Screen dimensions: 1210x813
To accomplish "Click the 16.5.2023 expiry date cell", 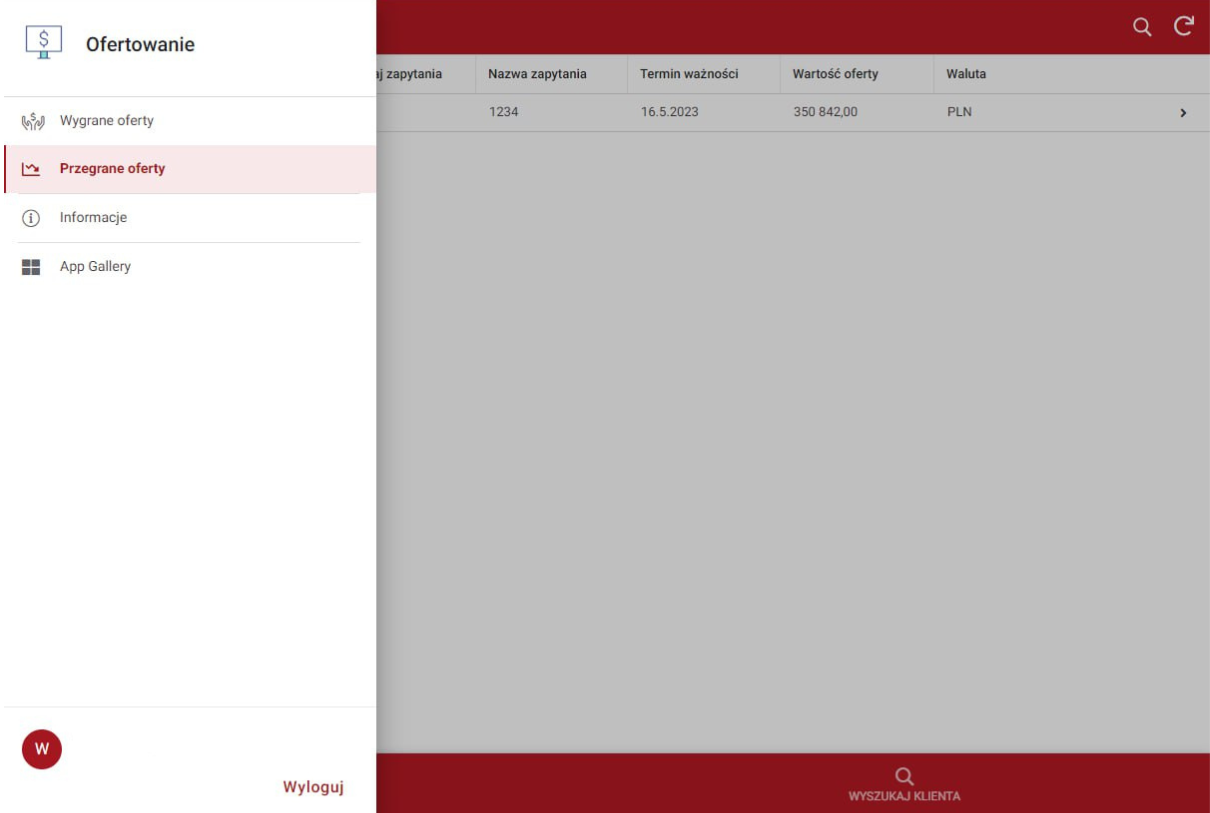I will (x=670, y=112).
